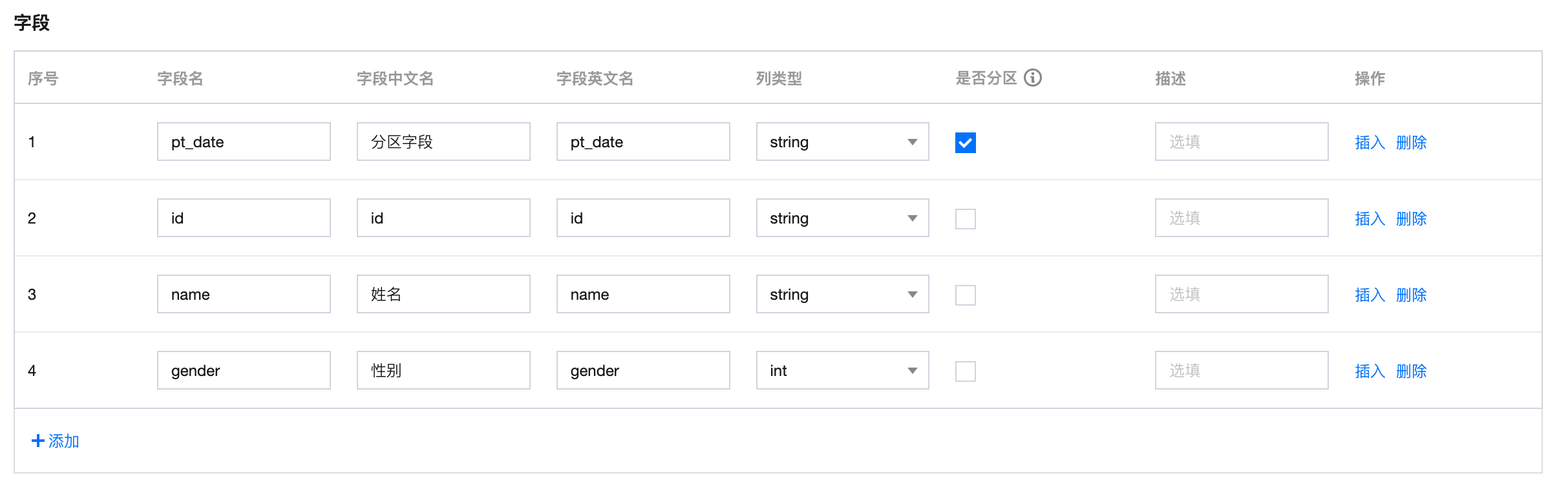The image size is (1568, 491).
Task: Click the plus icon to add a field
Action: (38, 441)
